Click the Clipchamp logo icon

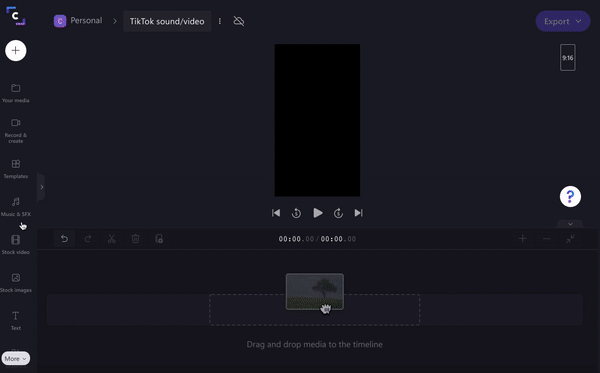coord(16,16)
